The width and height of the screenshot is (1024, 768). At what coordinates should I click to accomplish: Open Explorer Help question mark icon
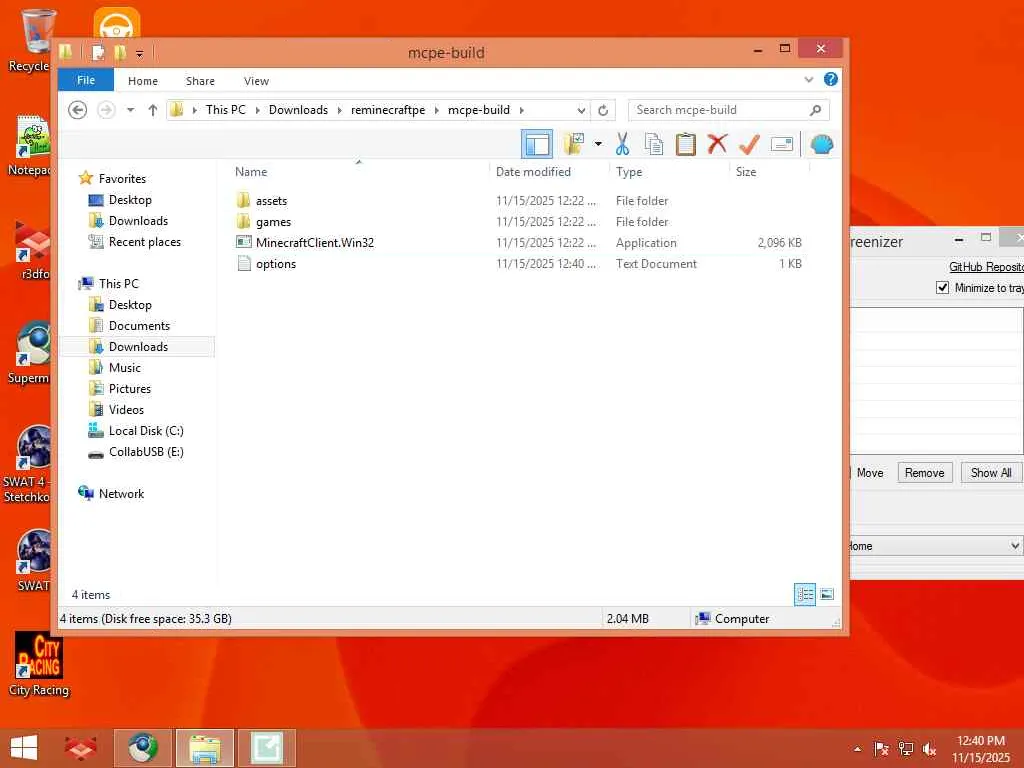click(x=831, y=80)
